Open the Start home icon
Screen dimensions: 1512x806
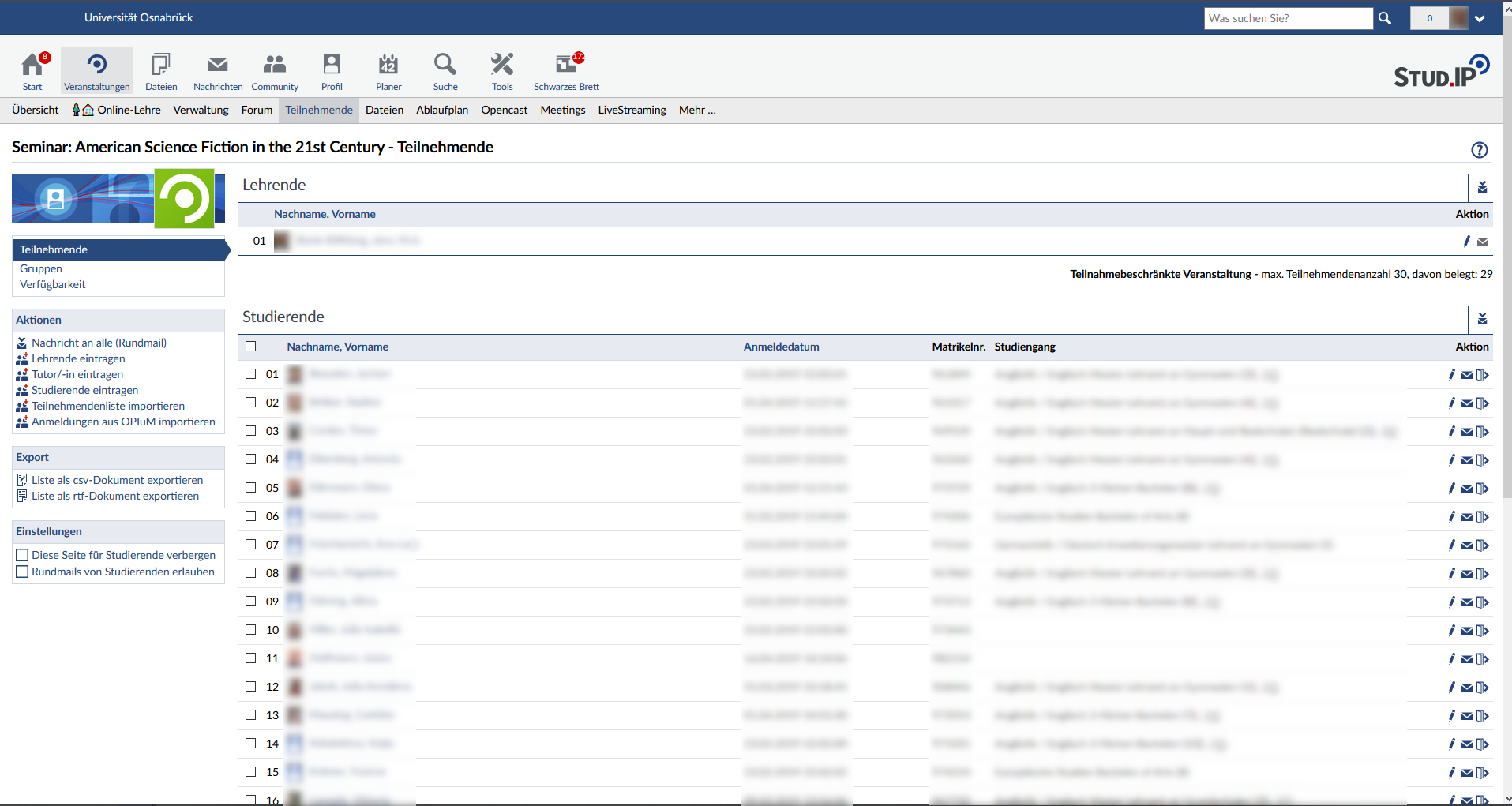click(32, 66)
